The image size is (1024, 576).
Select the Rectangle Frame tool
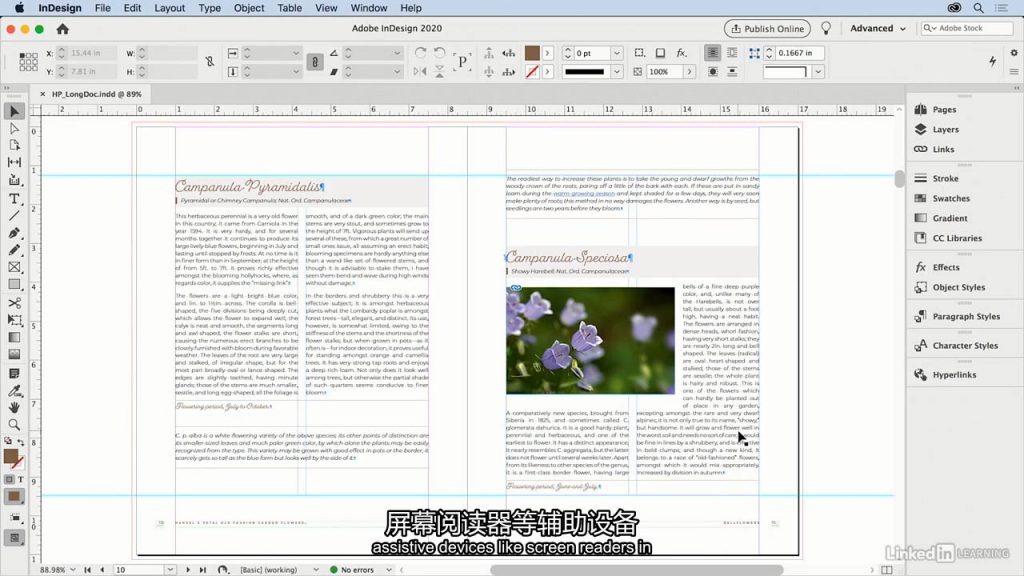point(14,267)
